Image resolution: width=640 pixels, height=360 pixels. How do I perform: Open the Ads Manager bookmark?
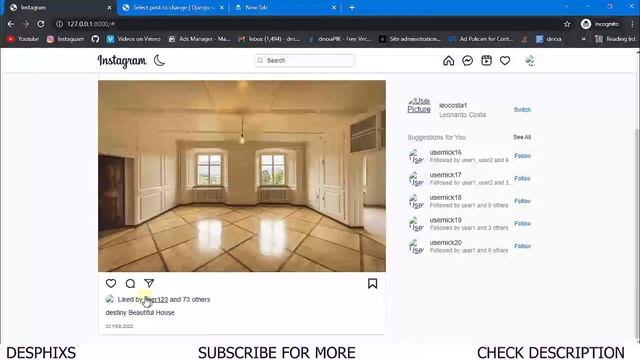(200, 39)
